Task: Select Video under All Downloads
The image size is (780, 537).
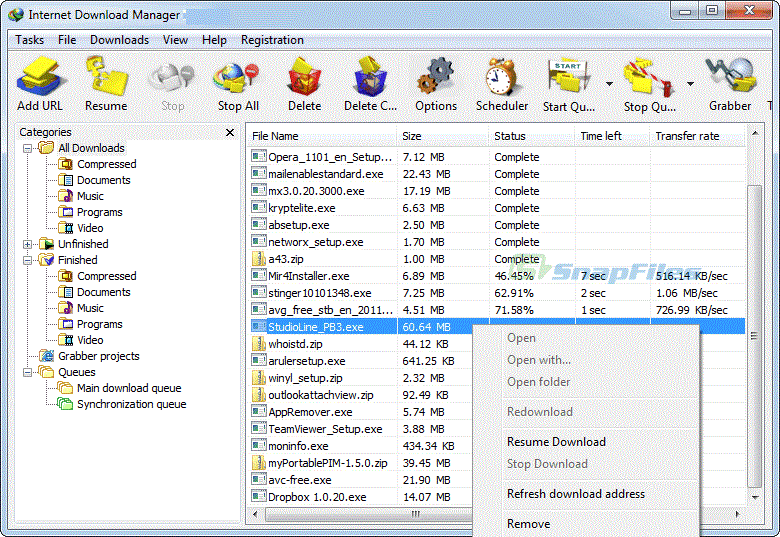Action: tap(90, 228)
